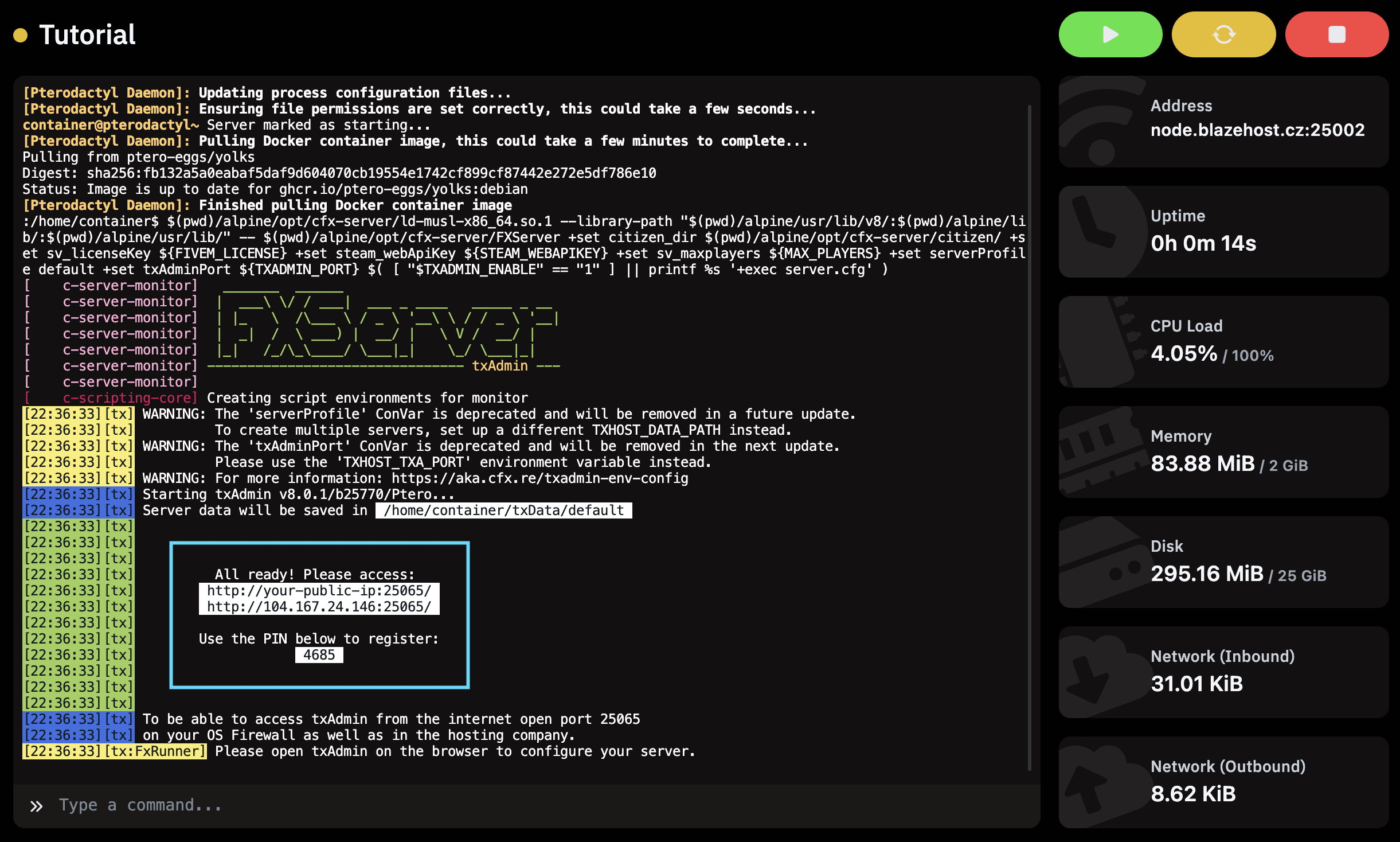Click the red Stop server button
1400x842 pixels.
(1336, 34)
